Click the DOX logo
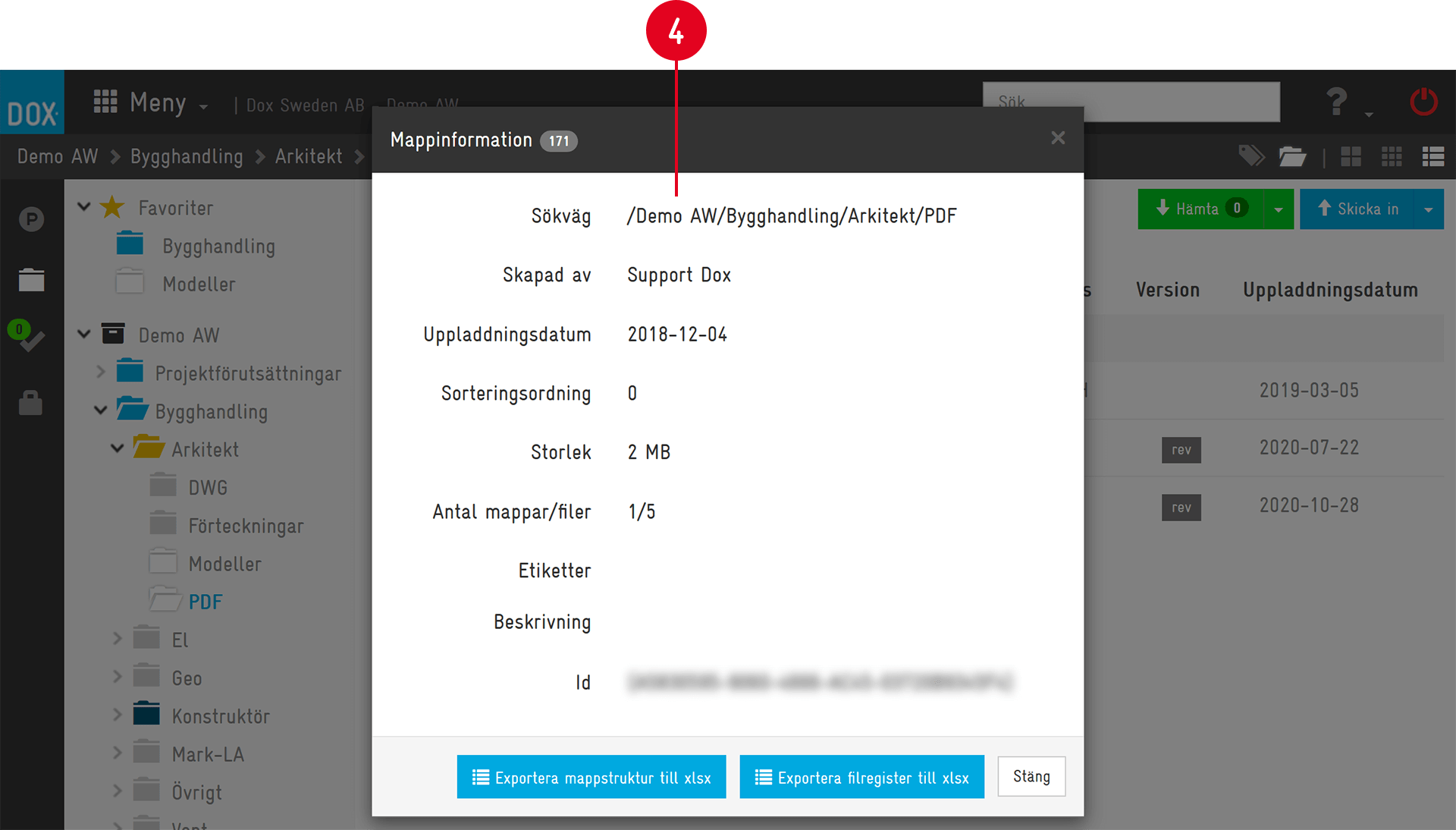Image resolution: width=1456 pixels, height=830 pixels. pyautogui.click(x=32, y=102)
